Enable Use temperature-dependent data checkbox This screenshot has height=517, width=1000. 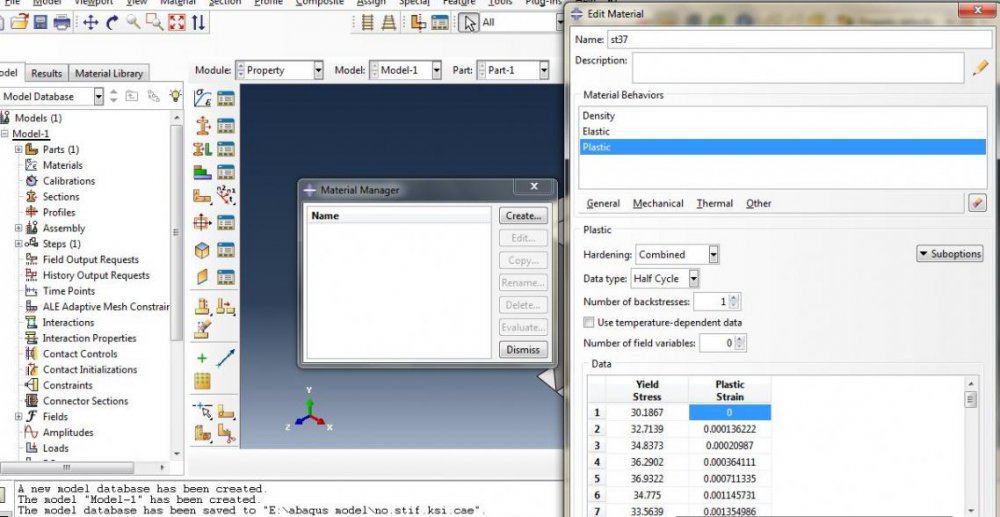[x=589, y=322]
